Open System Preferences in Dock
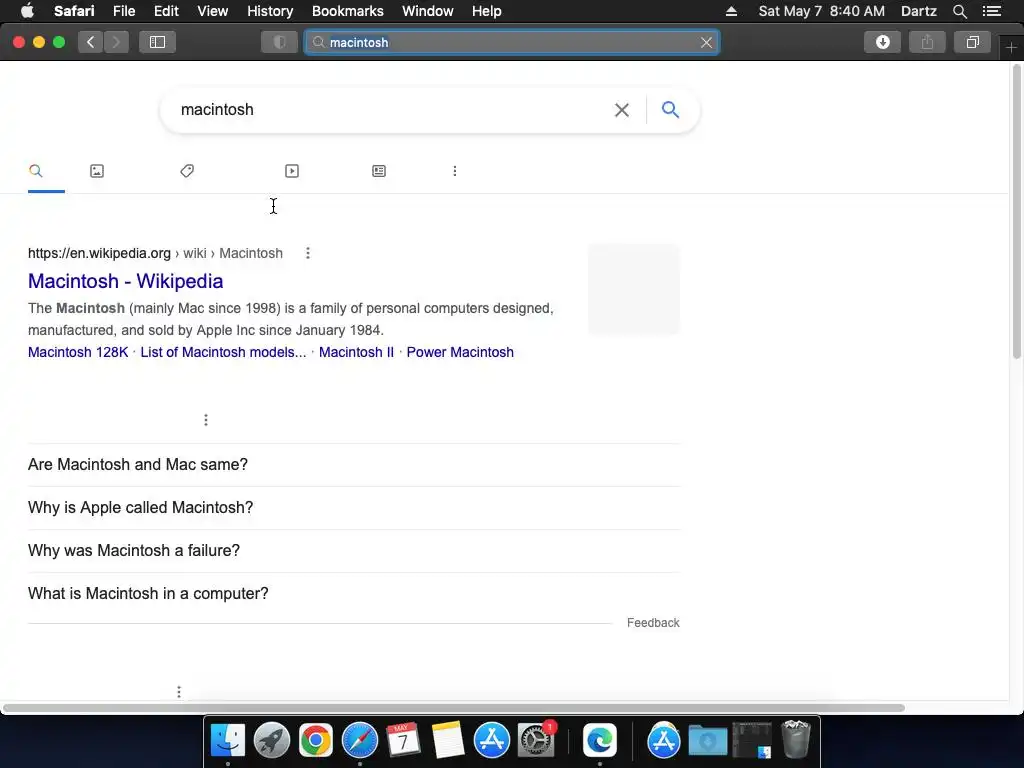 tap(536, 740)
